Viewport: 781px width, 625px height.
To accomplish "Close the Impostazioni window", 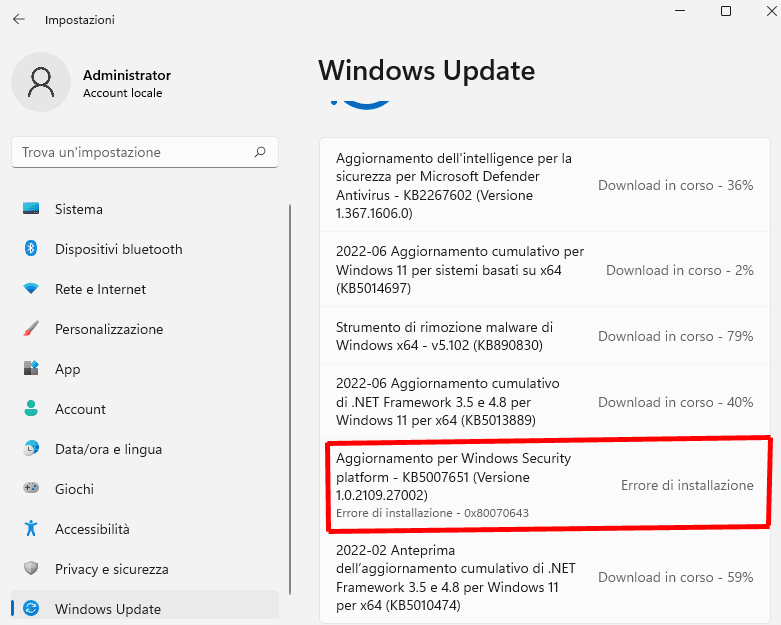I will (771, 11).
